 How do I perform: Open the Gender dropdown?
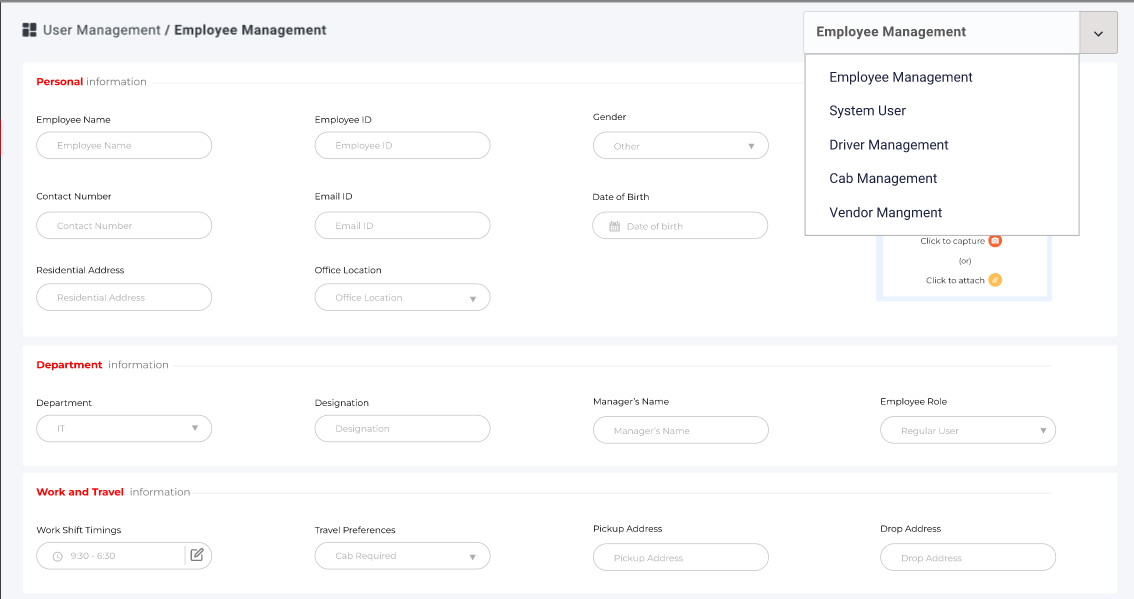point(680,146)
